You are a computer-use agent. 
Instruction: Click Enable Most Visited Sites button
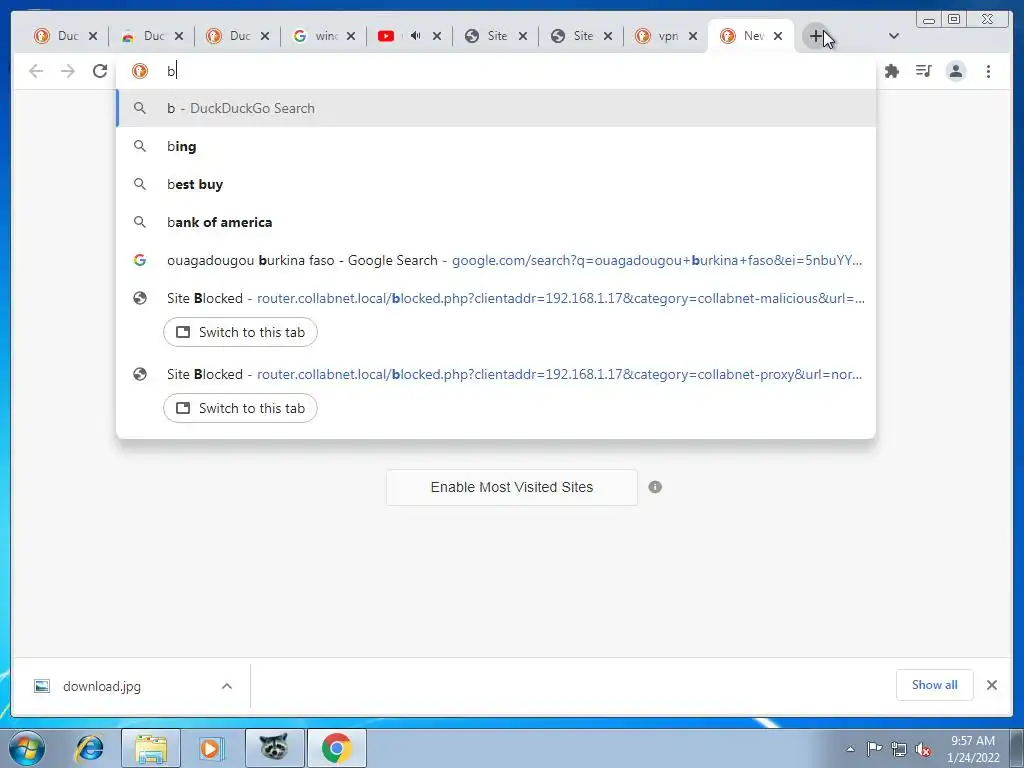click(x=511, y=487)
